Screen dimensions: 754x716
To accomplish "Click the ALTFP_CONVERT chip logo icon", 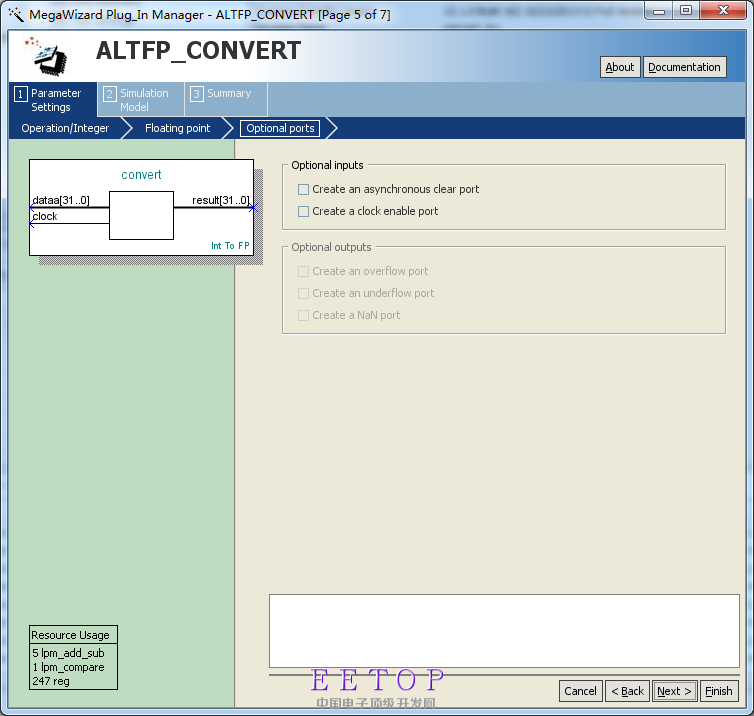I will [47, 56].
